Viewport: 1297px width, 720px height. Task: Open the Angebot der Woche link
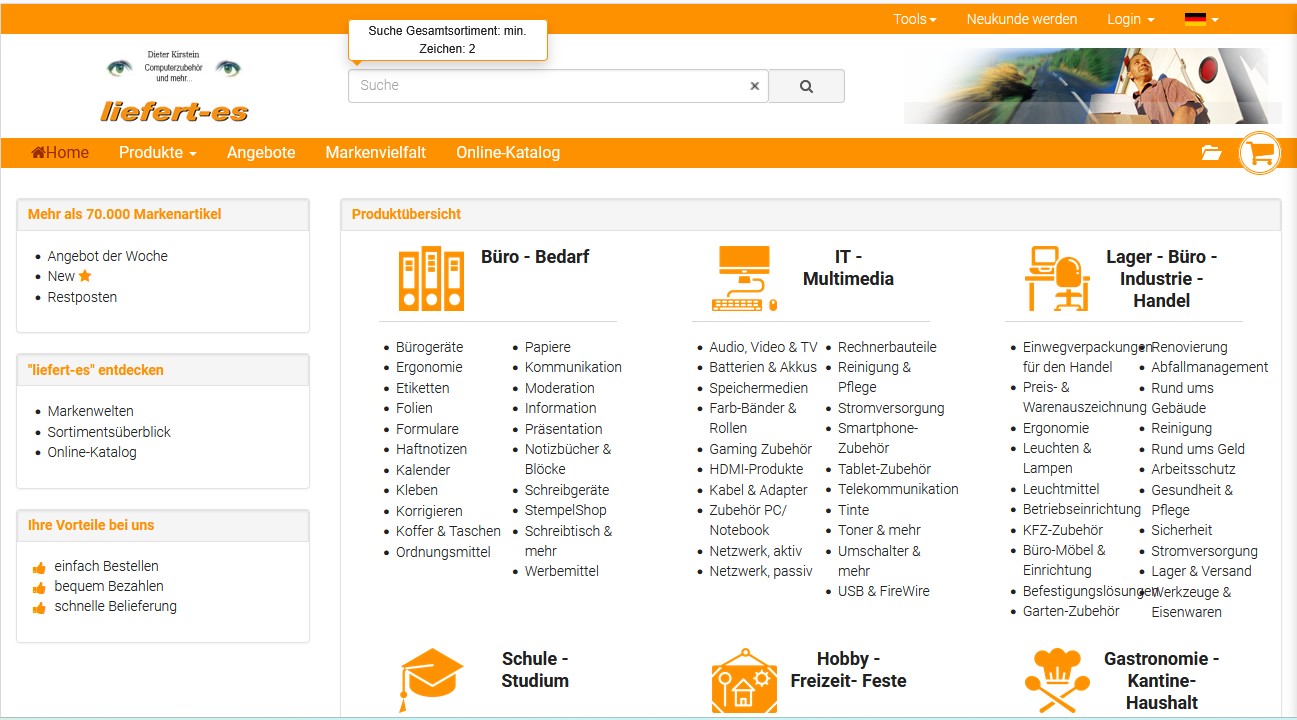107,256
